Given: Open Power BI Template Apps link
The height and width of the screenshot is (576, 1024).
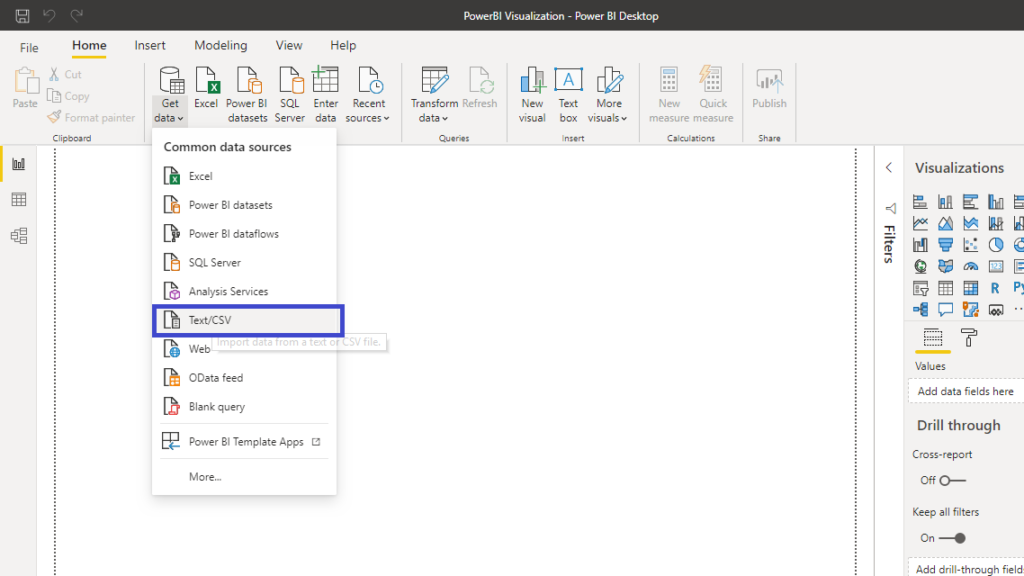Looking at the screenshot, I should (246, 442).
